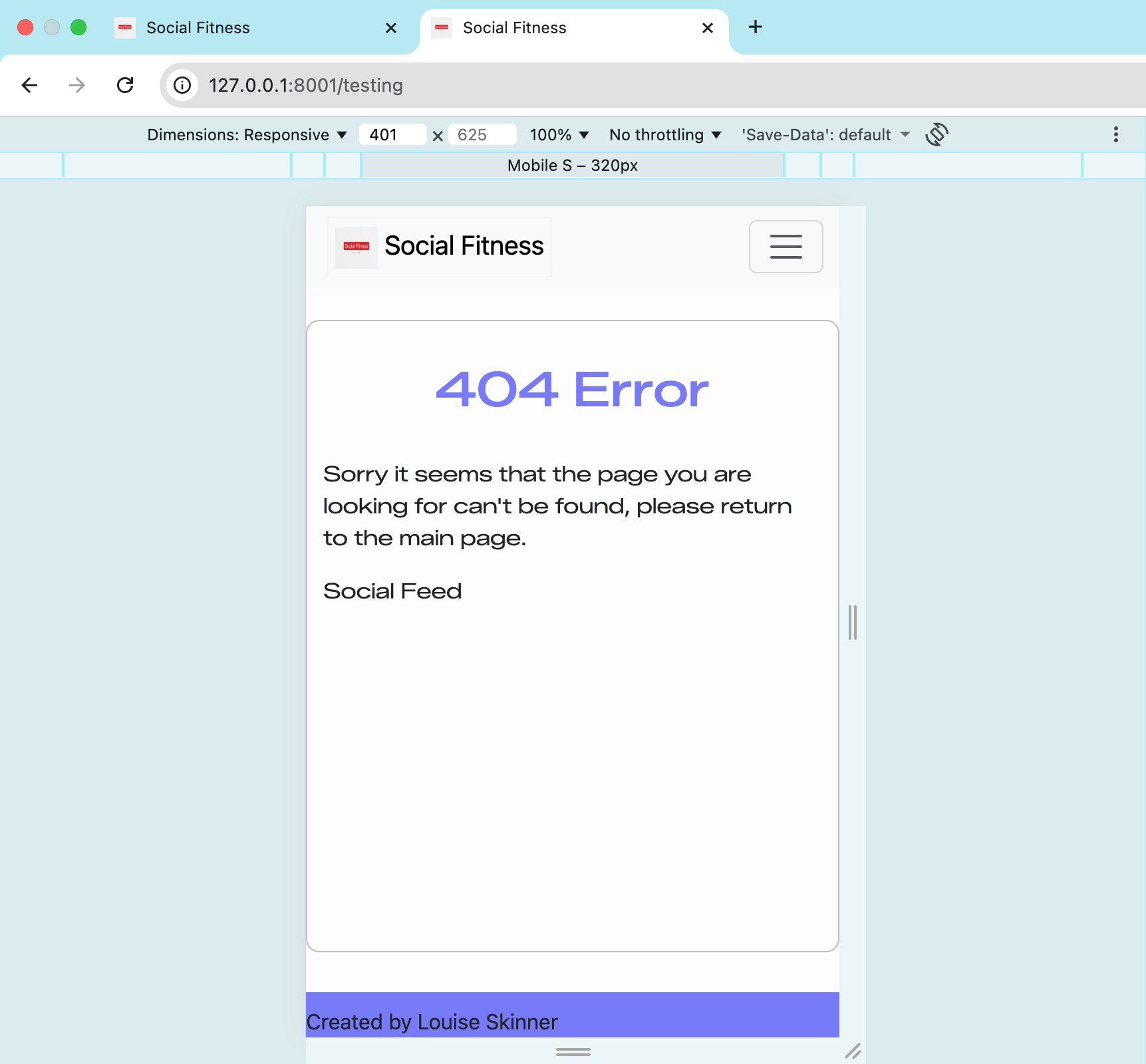Screen dimensions: 1146x1064
Task: Open the No throttling dropdown
Action: (664, 134)
